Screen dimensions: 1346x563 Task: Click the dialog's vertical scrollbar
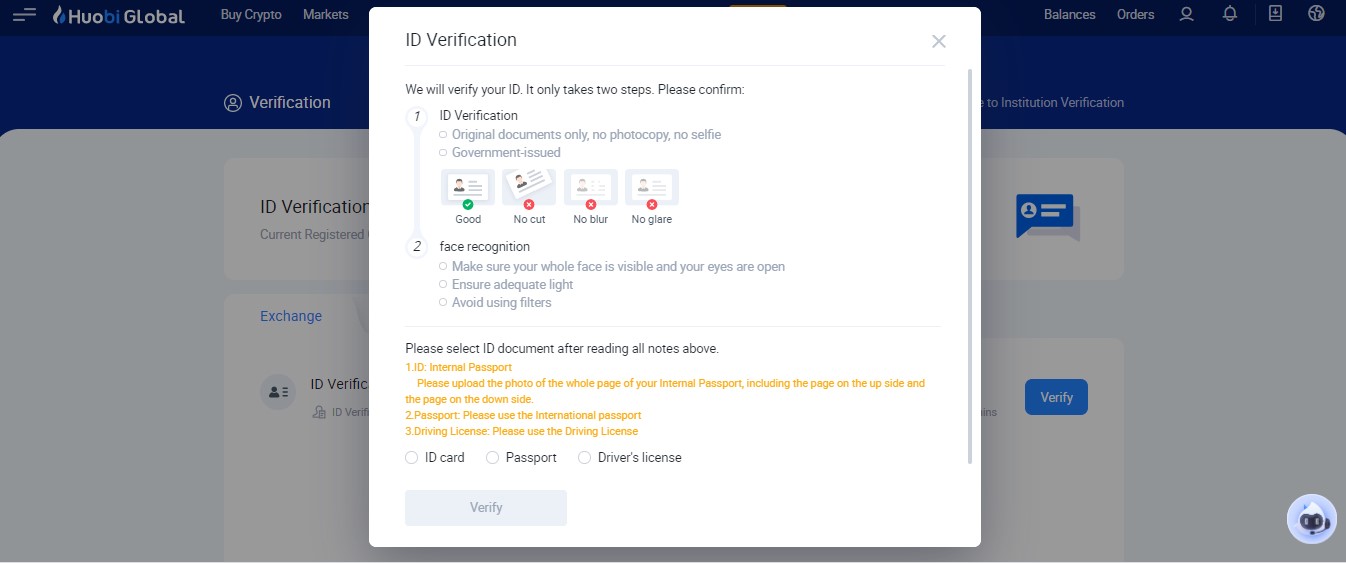point(969,266)
